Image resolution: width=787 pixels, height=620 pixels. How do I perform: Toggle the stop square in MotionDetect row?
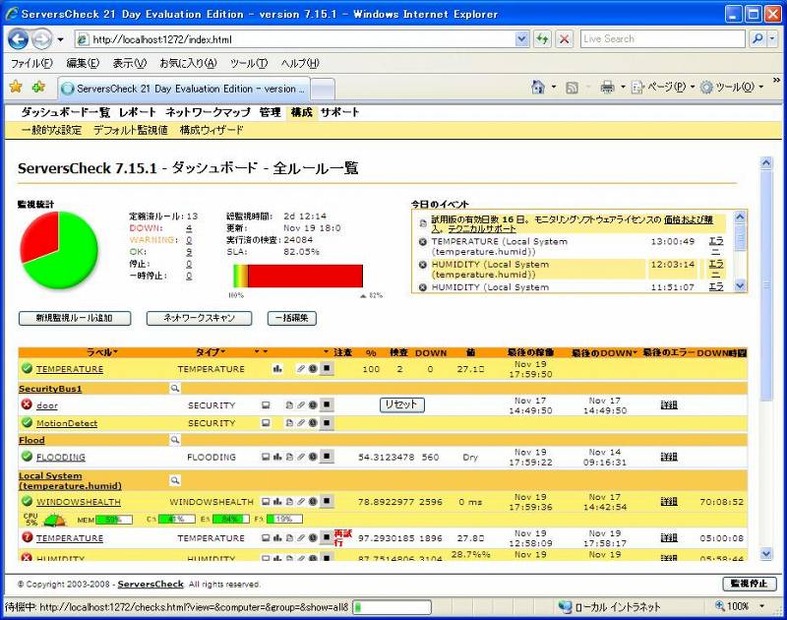point(327,423)
